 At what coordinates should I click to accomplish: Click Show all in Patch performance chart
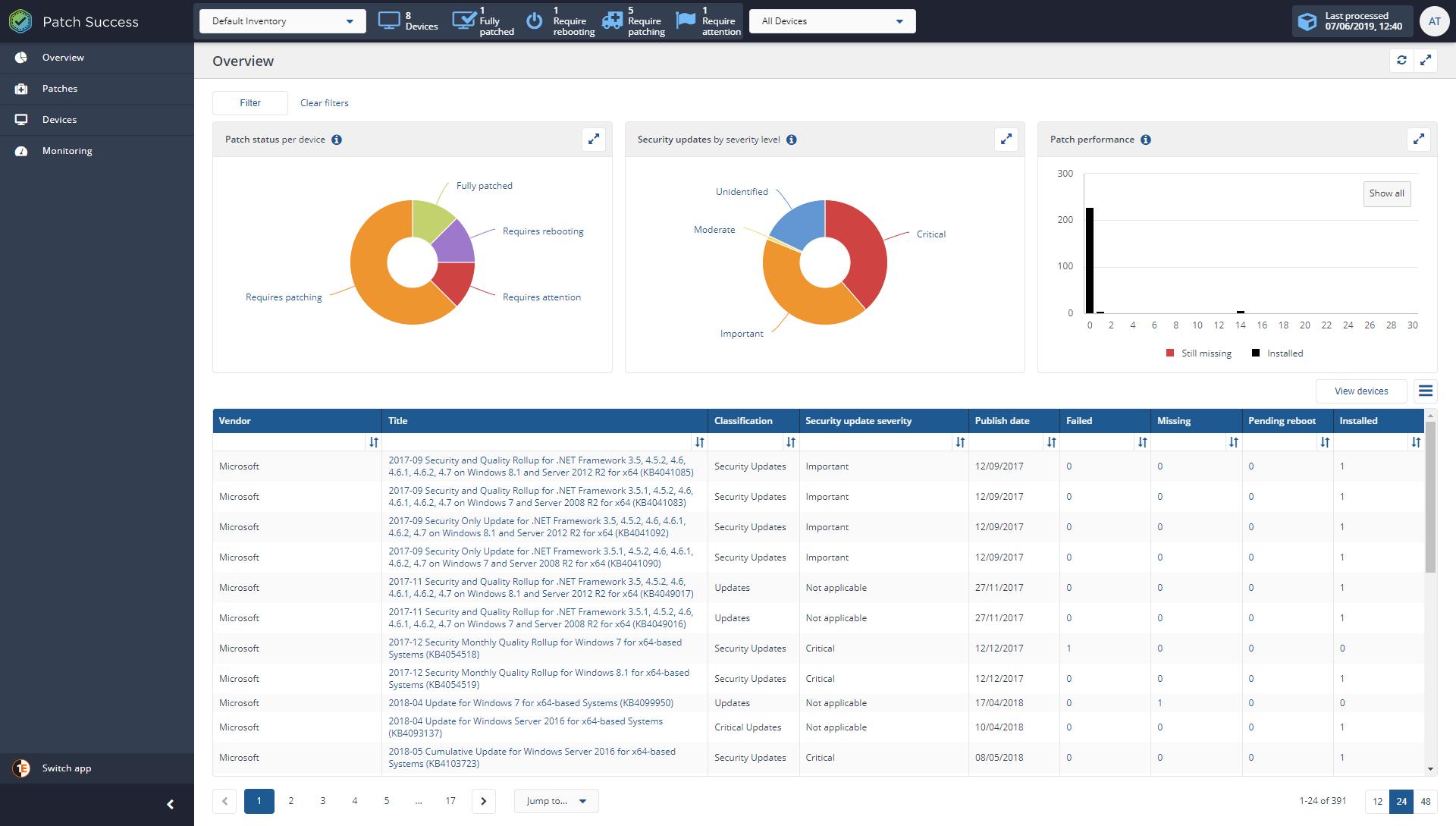(1387, 193)
